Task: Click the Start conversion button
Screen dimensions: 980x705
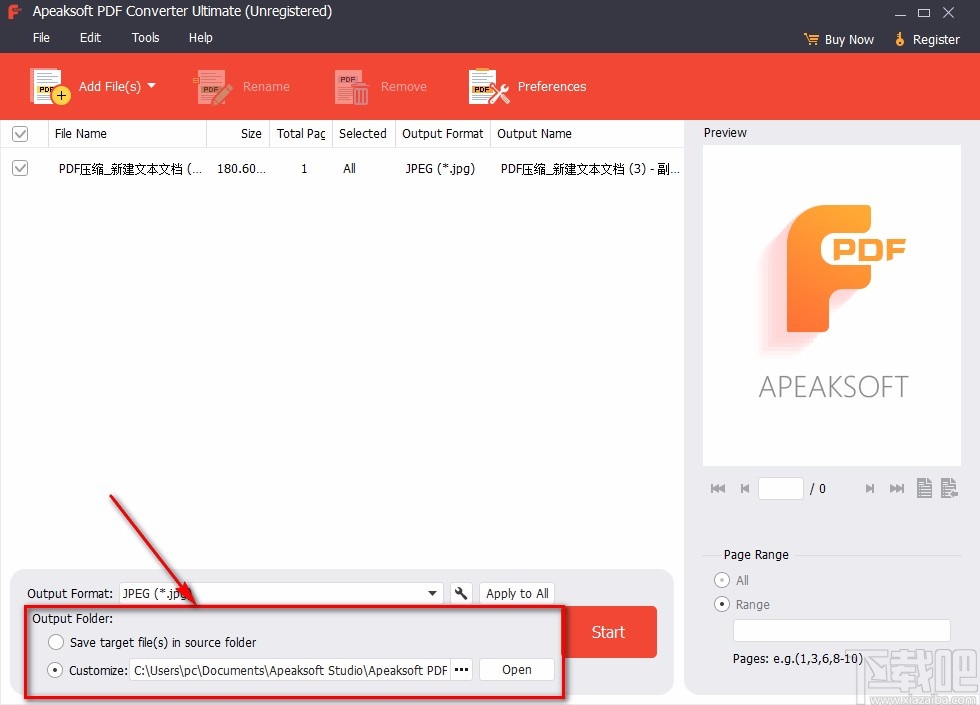Action: 608,632
